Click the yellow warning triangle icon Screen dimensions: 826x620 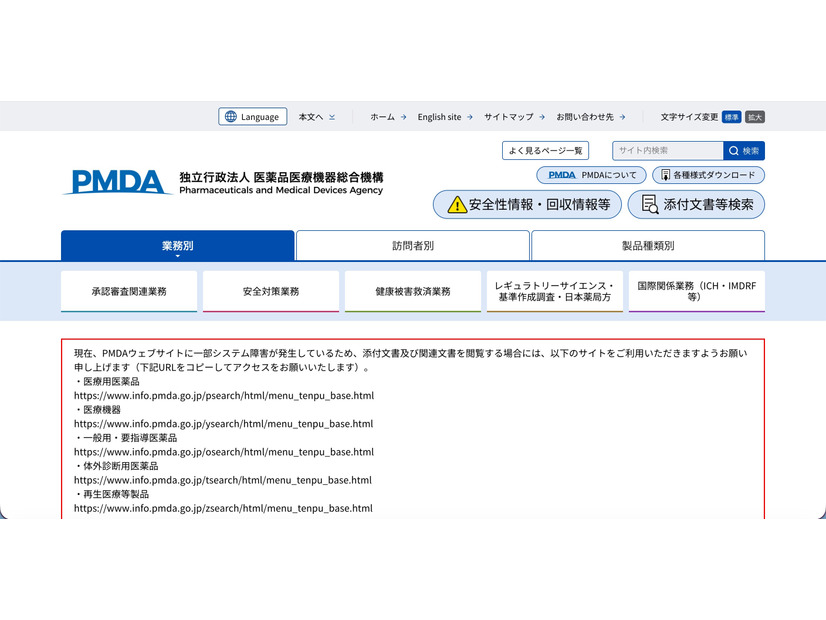tap(457, 204)
